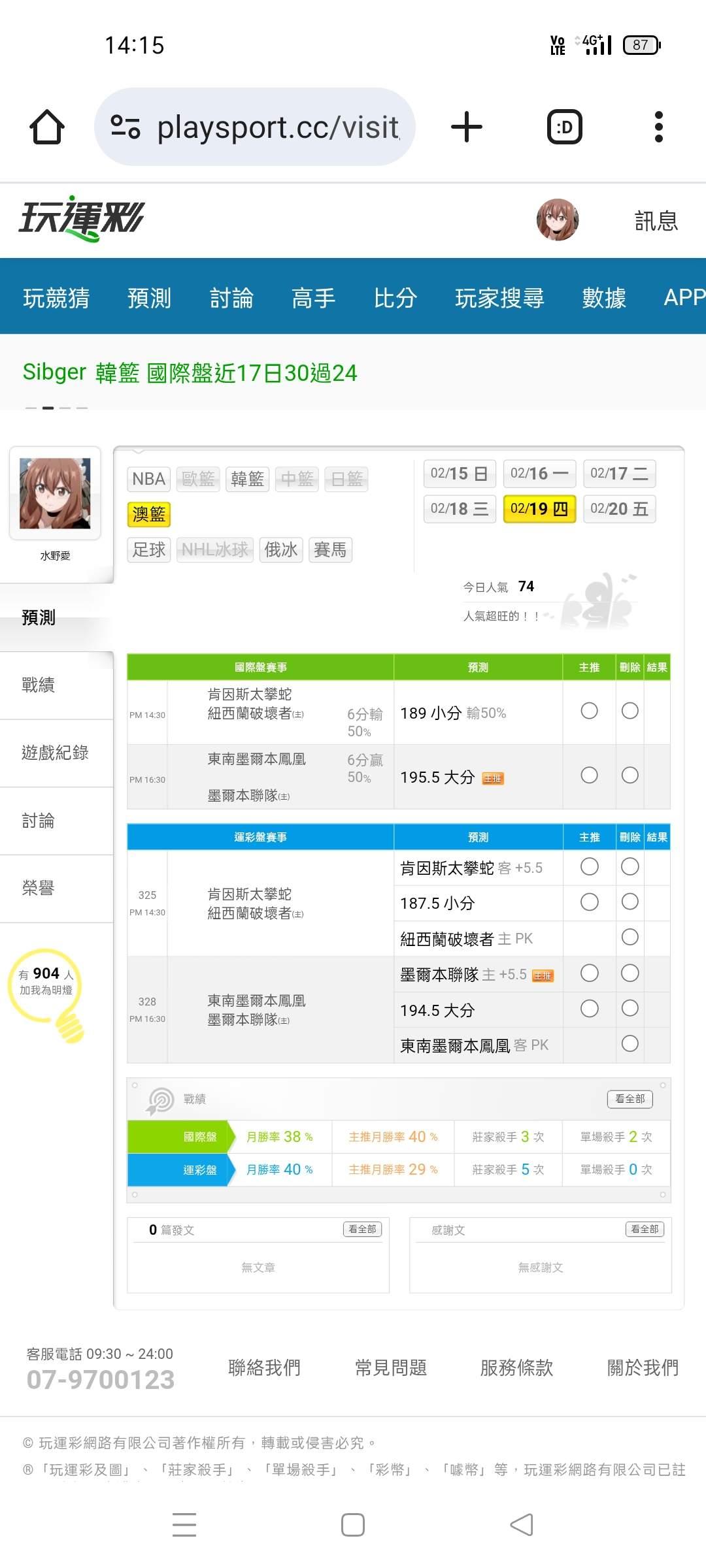Open a new browser tab with plus icon
706x1568 pixels.
pyautogui.click(x=467, y=127)
